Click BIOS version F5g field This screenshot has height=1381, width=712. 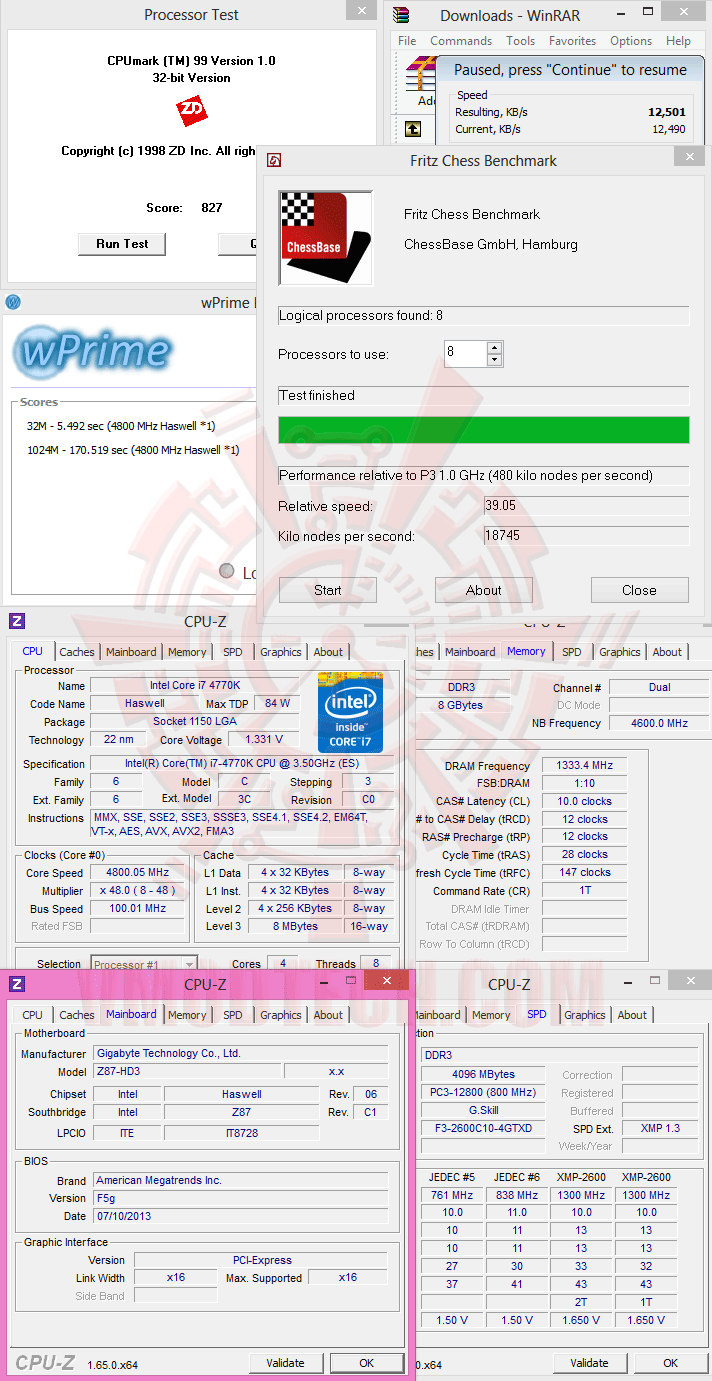[x=241, y=1198]
